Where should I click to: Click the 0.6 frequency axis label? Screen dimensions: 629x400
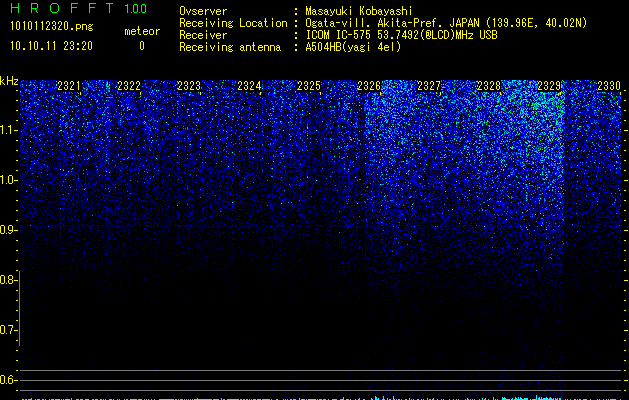pos(9,380)
